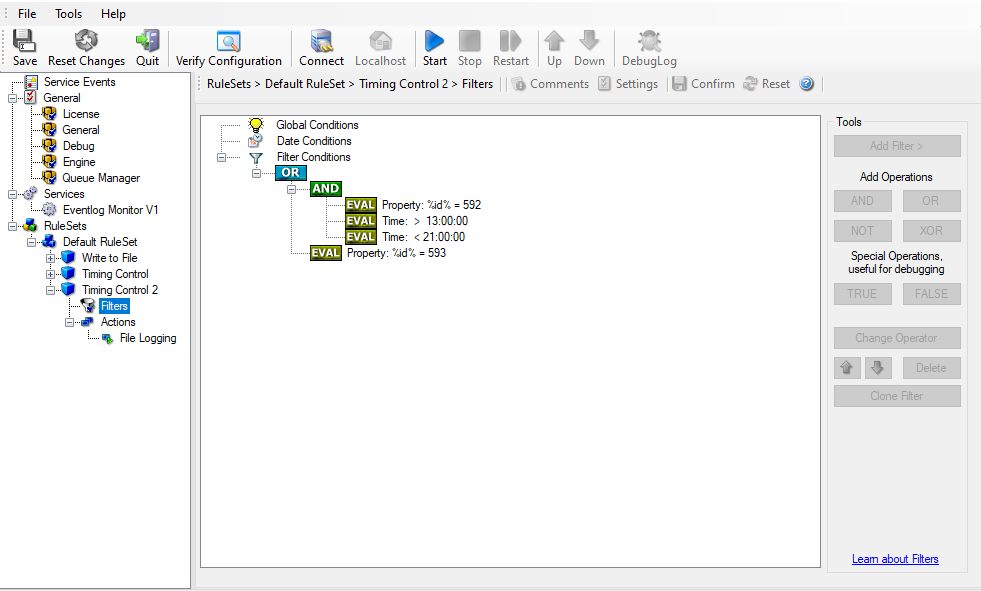
Task: Open Verify Configuration tool
Action: [x=229, y=41]
